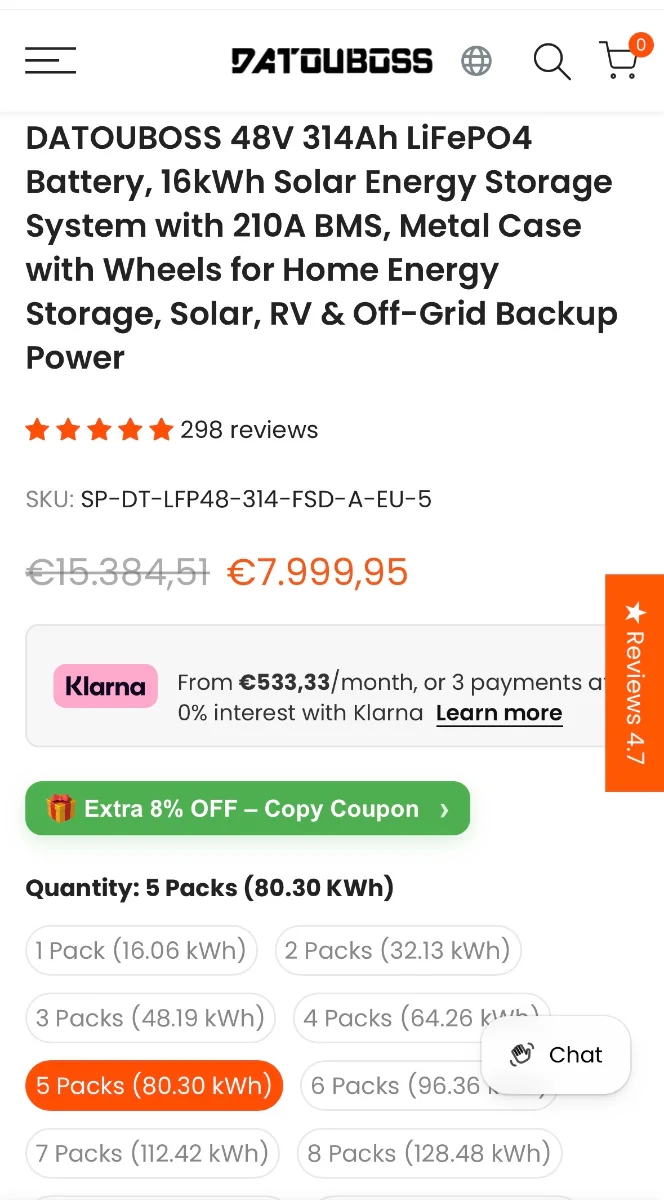Click the Klarna badge logo
The height and width of the screenshot is (1200, 664).
tap(105, 686)
